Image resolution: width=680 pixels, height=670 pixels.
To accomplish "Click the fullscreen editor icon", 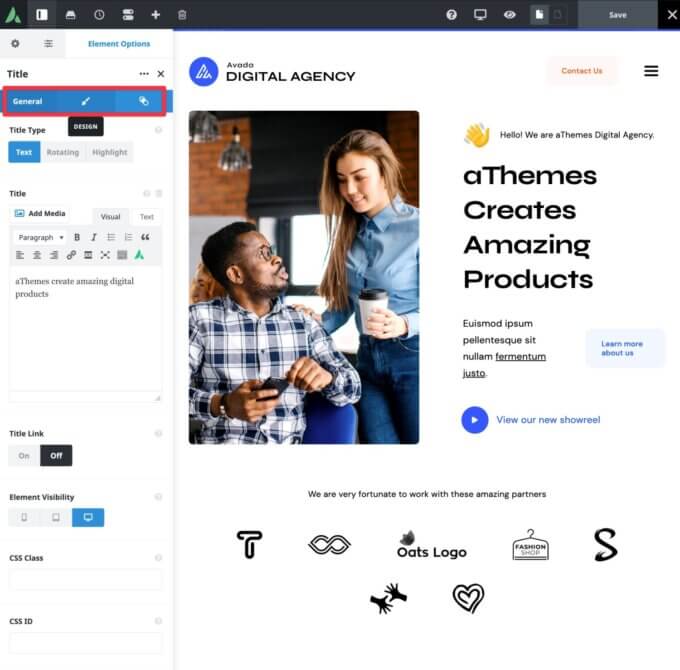I will pos(105,255).
